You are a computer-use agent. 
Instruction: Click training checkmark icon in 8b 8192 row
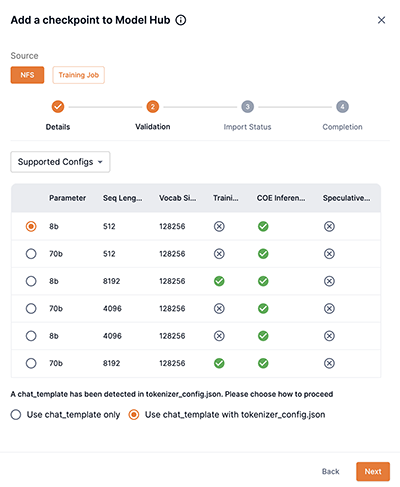coord(219,281)
